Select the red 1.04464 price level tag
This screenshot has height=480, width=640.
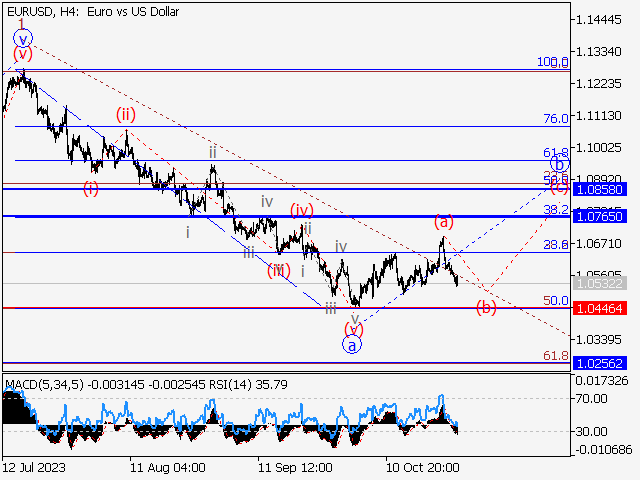click(x=600, y=308)
